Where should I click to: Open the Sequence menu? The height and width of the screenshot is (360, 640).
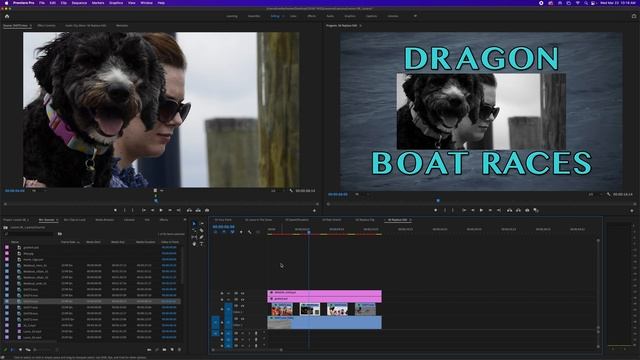79,3
